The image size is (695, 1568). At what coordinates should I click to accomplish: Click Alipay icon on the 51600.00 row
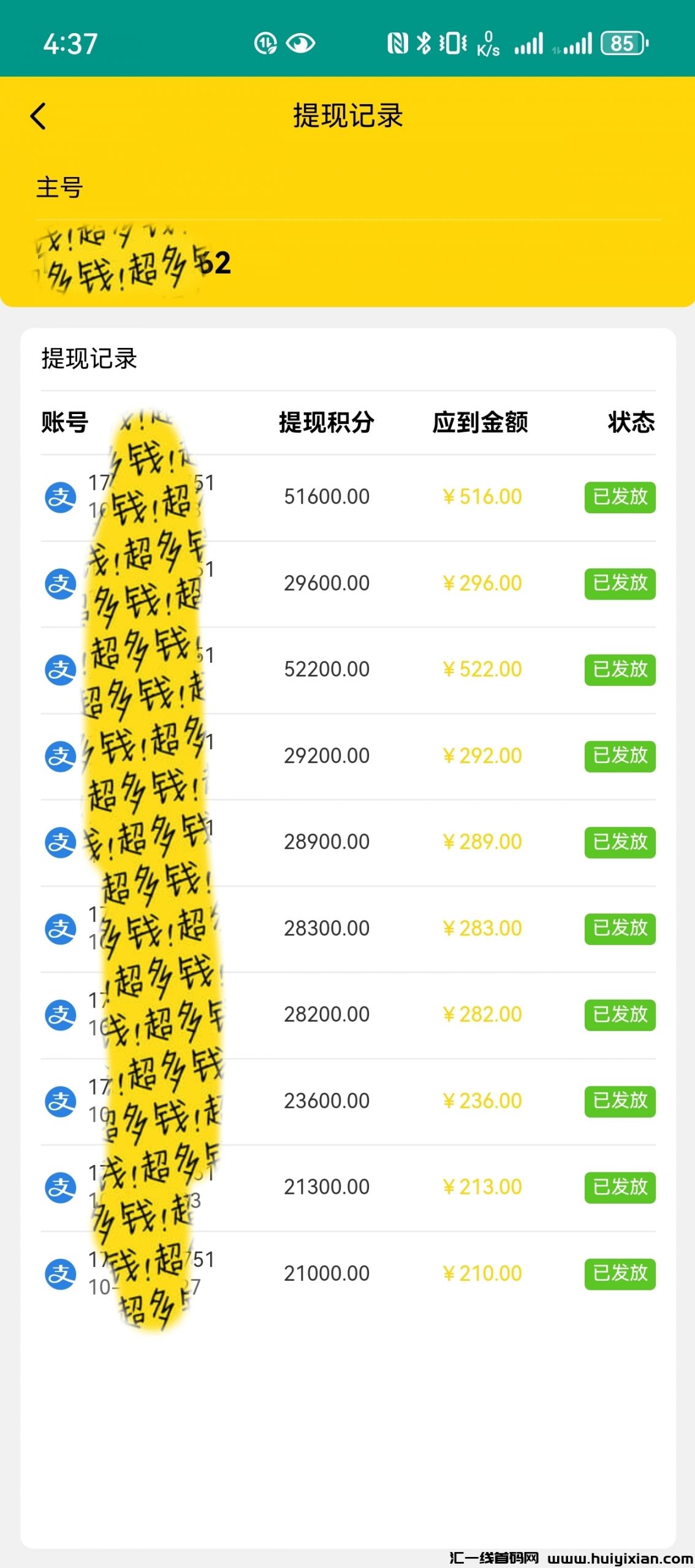pos(61,497)
